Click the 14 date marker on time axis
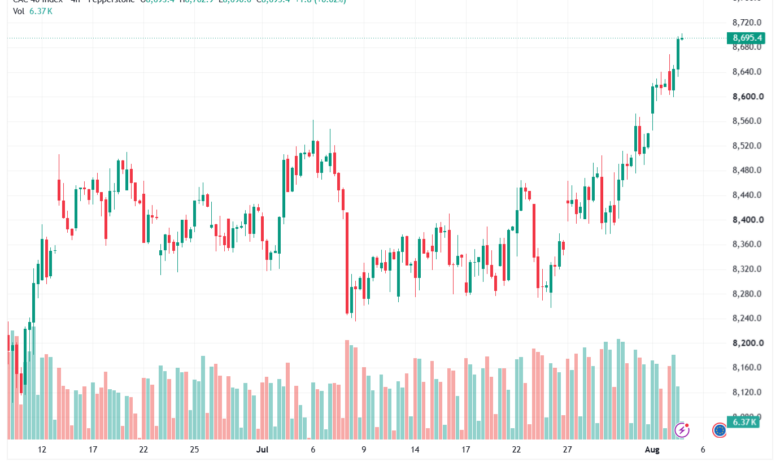The height and width of the screenshot is (470, 780). pyautogui.click(x=415, y=450)
